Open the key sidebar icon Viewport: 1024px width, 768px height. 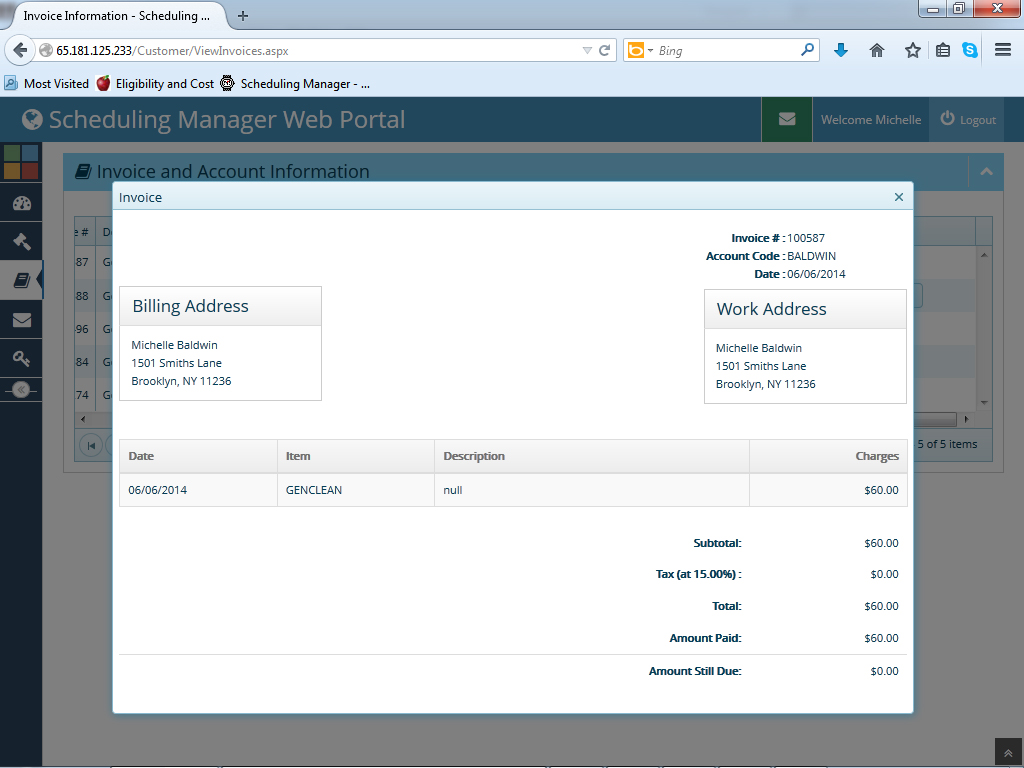click(x=22, y=358)
